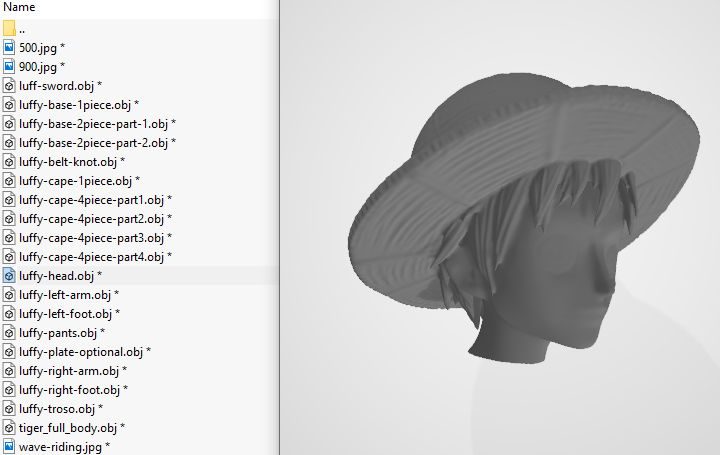Select the 'luffy-cape-4piece-part2.obj' file name

tap(91, 219)
